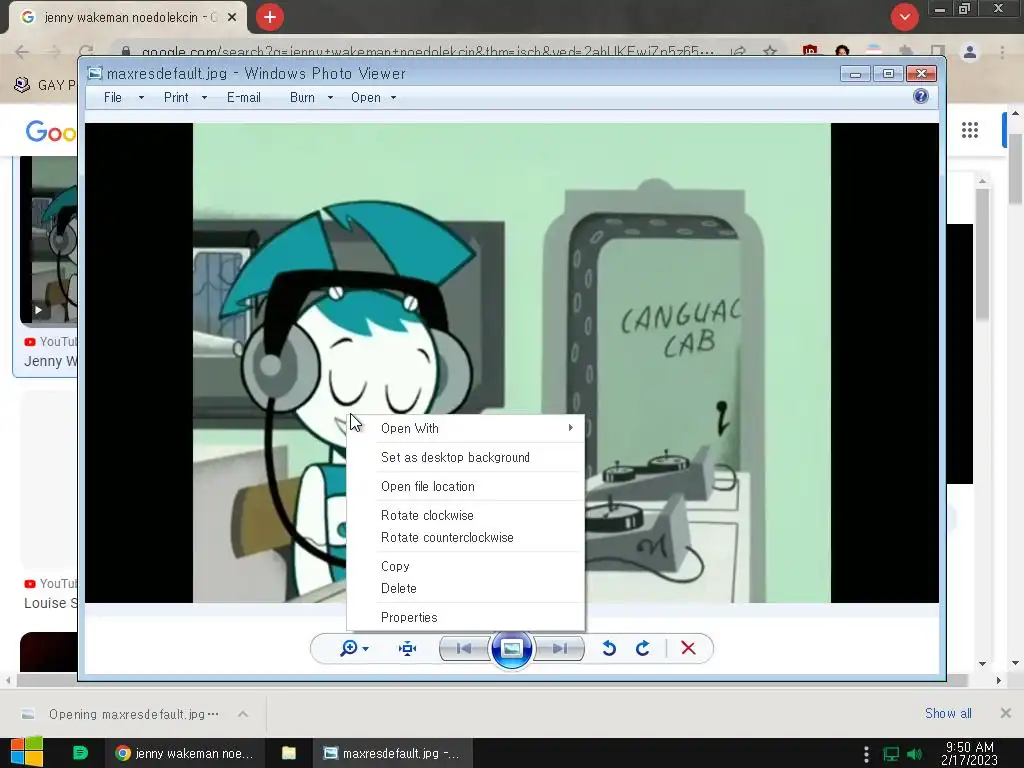Show hidden tray icons via dots
Screen dimensions: 1024x768
[x=866, y=754]
